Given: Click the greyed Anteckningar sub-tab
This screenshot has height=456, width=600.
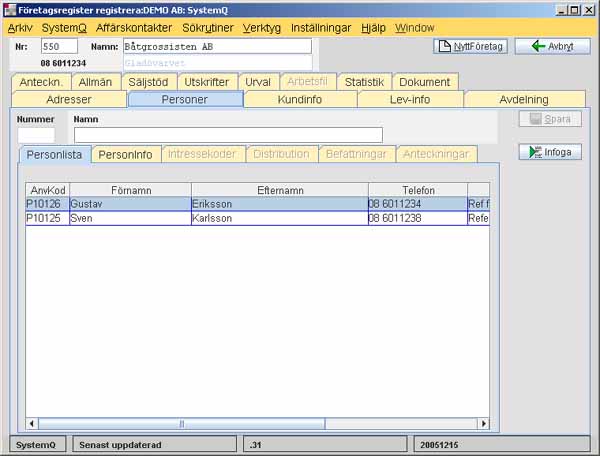Looking at the screenshot, I should (x=436, y=154).
